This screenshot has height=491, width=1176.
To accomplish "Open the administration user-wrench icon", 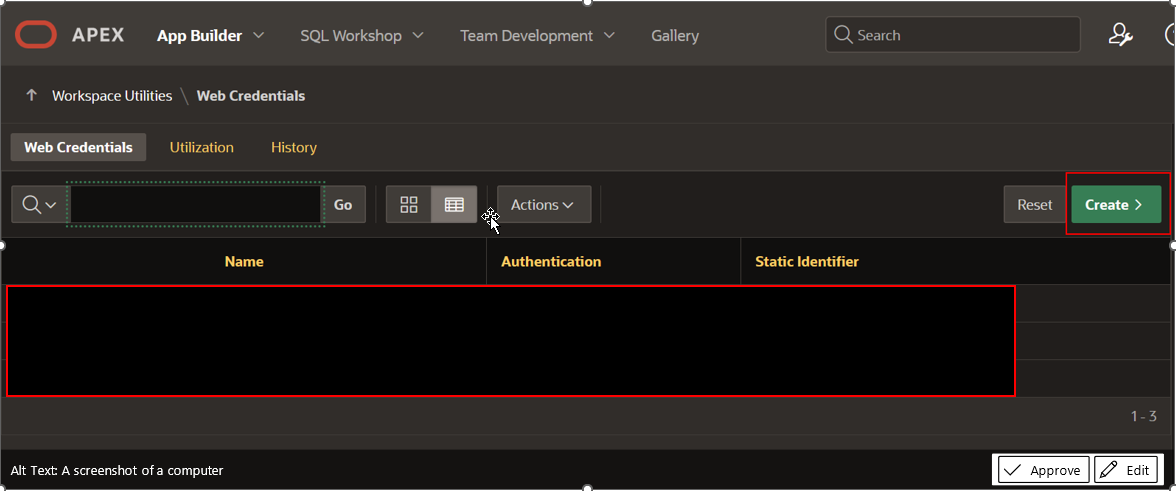I will [x=1120, y=35].
